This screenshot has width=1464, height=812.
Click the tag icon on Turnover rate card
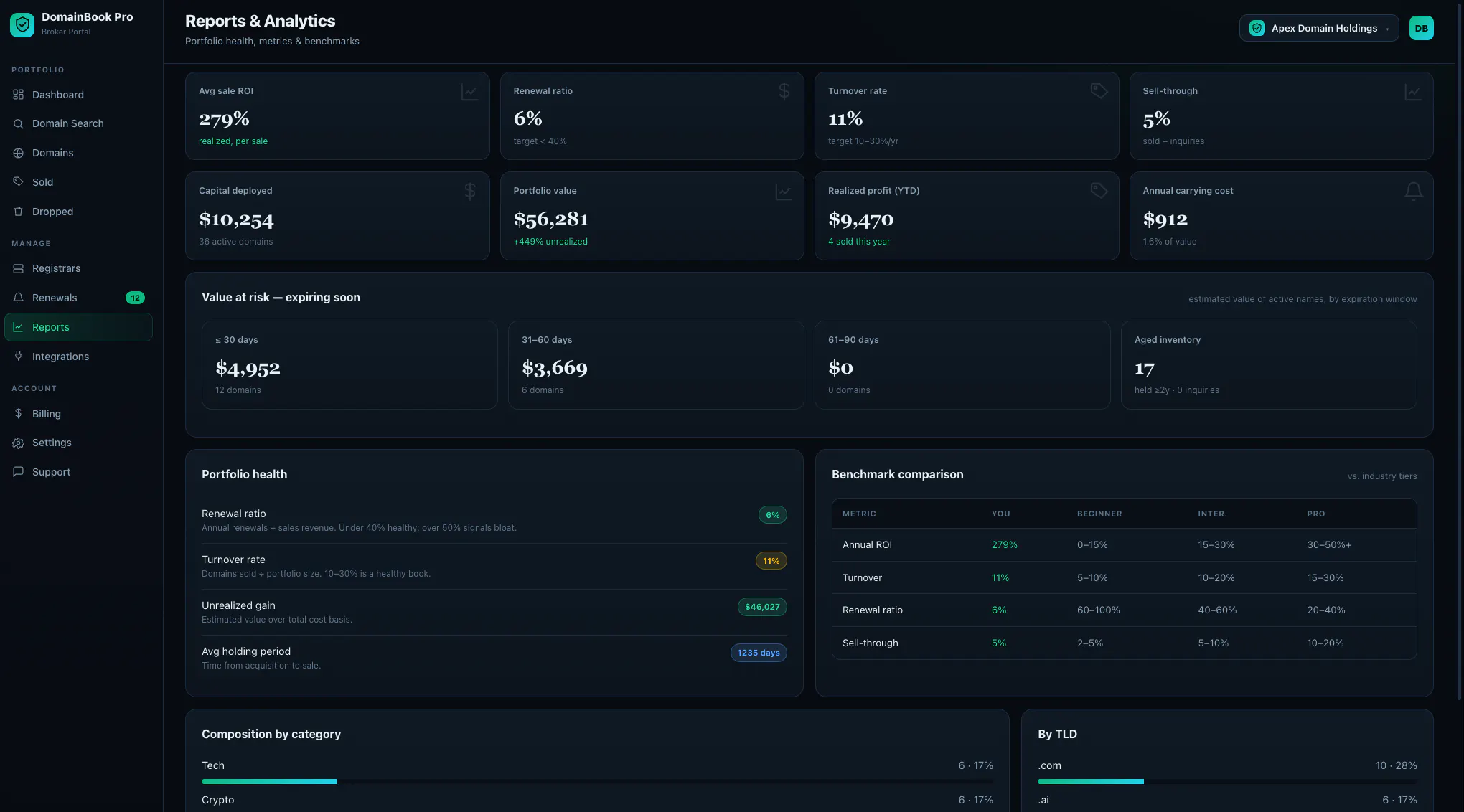[x=1099, y=91]
